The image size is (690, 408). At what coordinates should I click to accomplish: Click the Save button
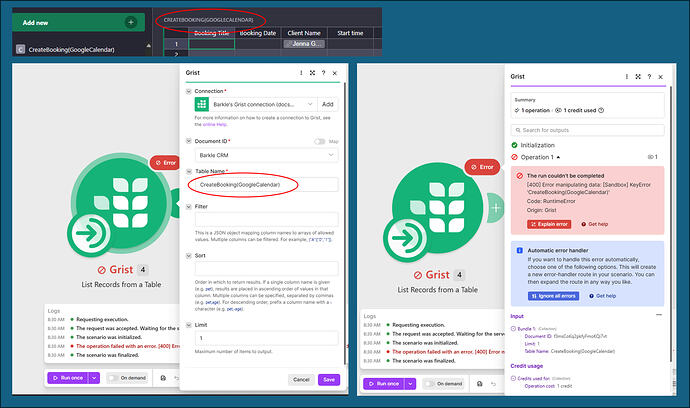click(x=329, y=379)
